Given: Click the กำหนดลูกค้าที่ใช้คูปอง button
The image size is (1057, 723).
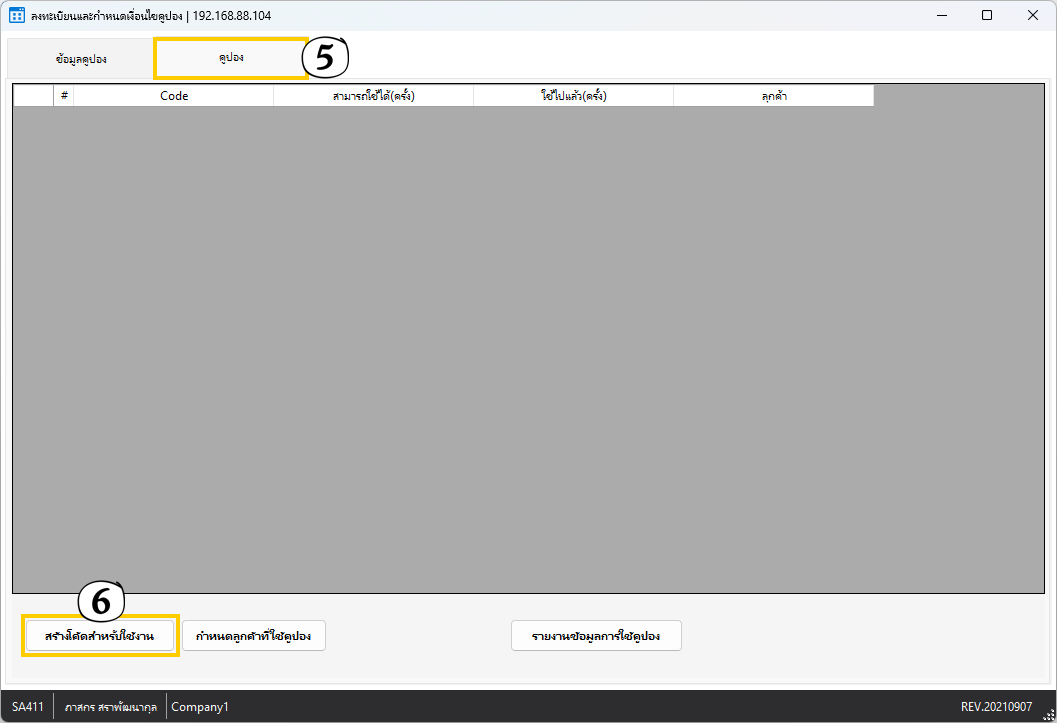Looking at the screenshot, I should [x=254, y=636].
